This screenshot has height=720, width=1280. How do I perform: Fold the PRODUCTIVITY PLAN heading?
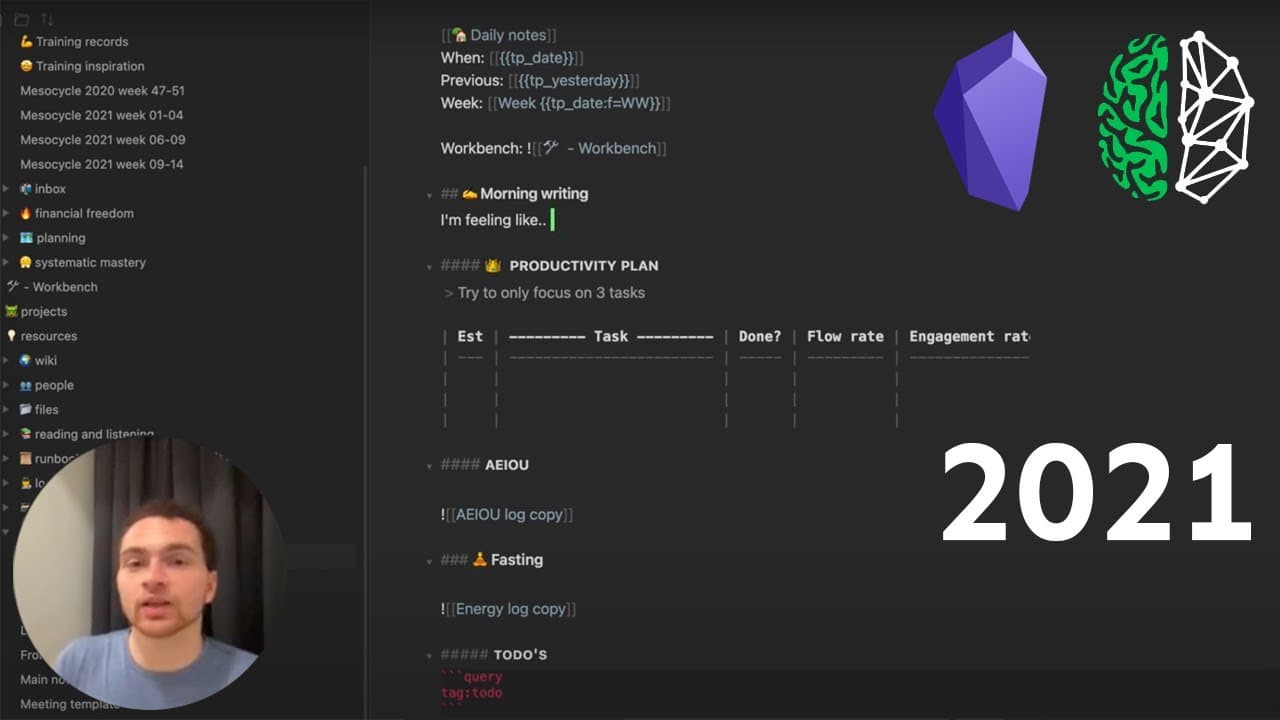click(429, 266)
